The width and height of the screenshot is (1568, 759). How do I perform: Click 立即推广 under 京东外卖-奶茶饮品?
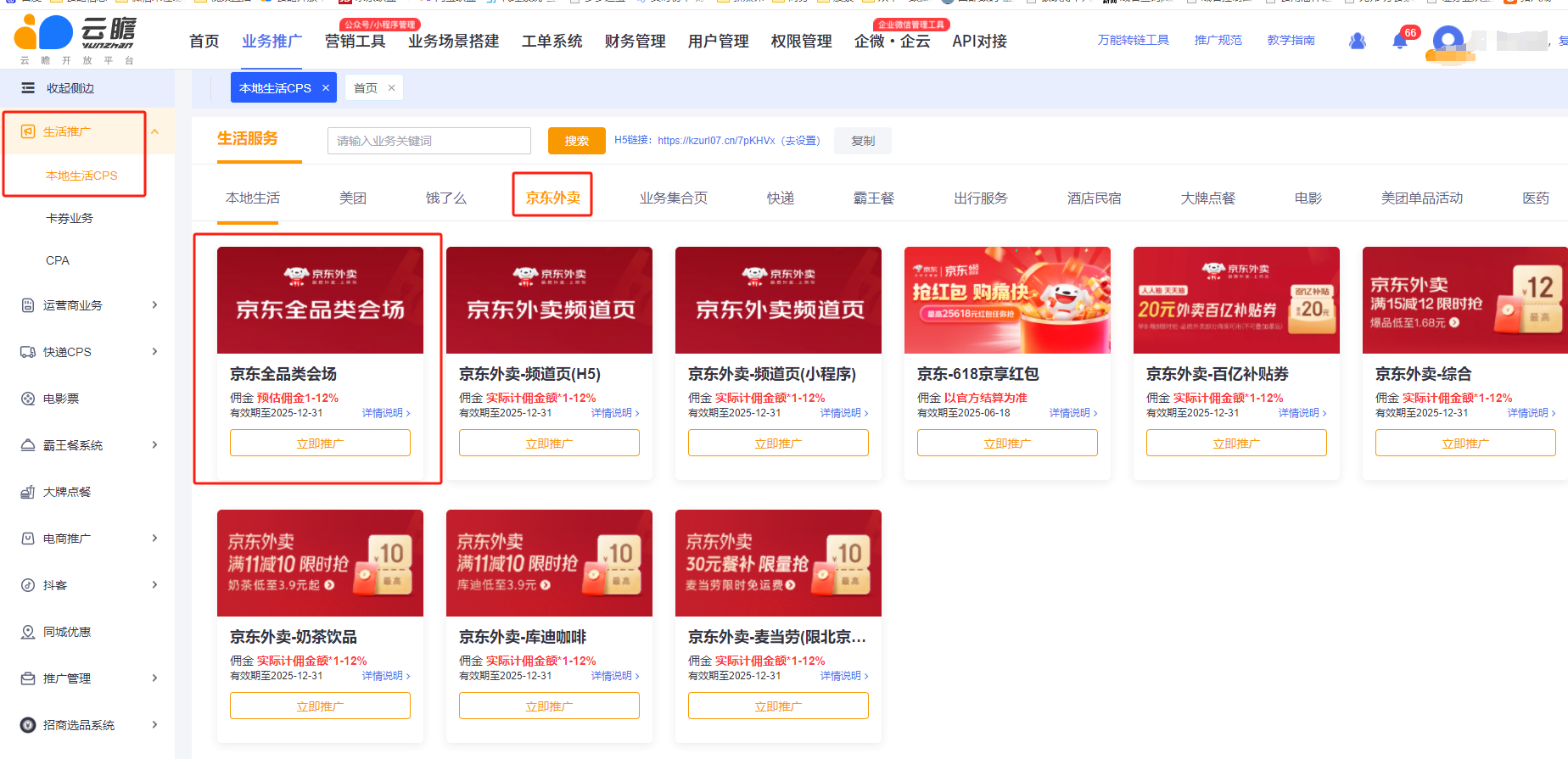click(x=320, y=706)
